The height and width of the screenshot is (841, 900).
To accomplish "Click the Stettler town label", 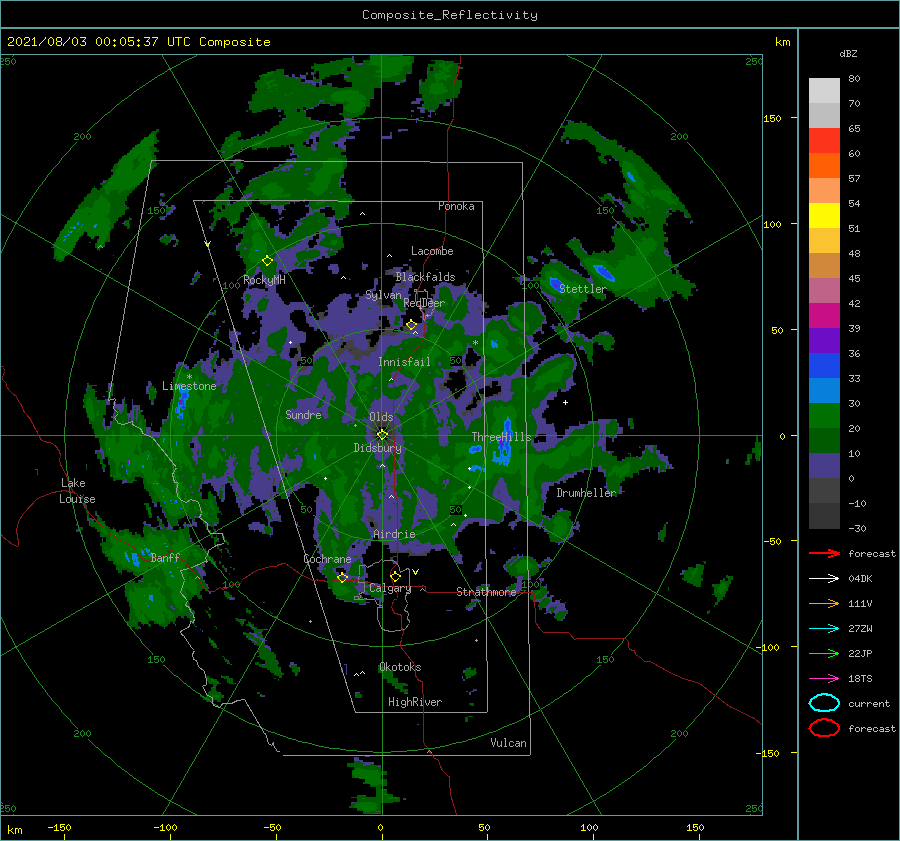I will tap(583, 289).
